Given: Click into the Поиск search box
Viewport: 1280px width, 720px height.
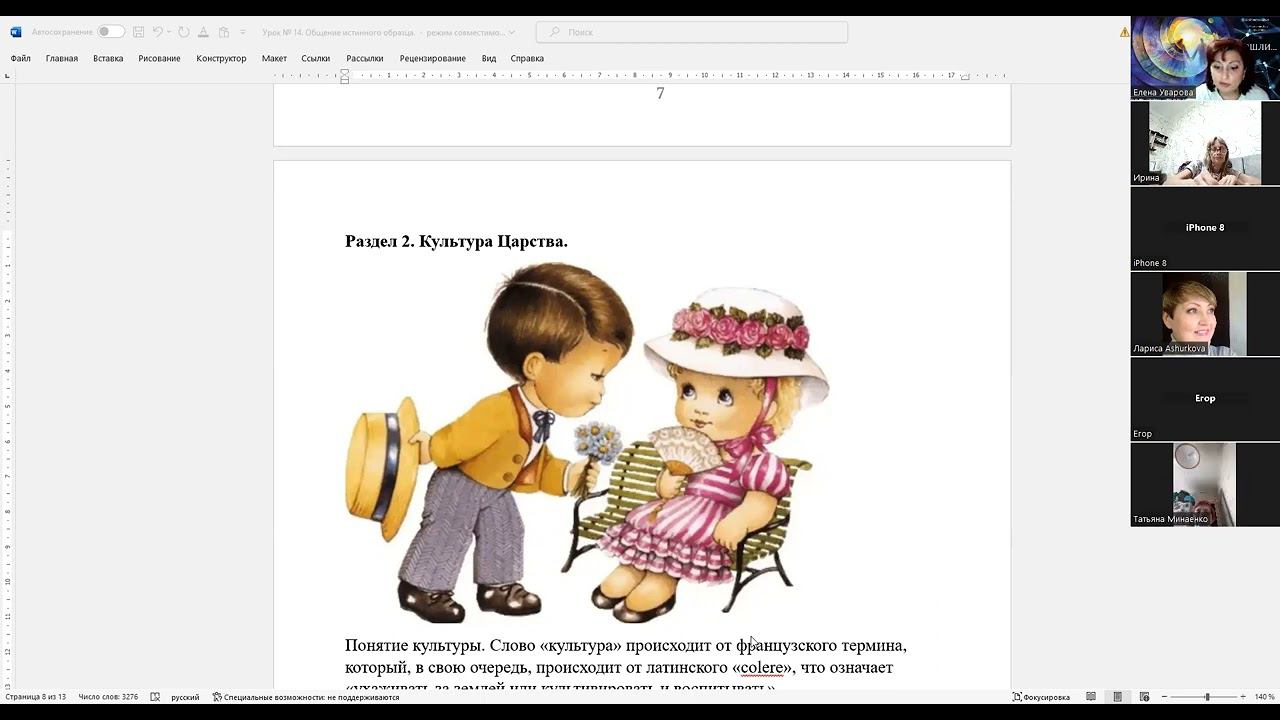Looking at the screenshot, I should click(x=692, y=32).
